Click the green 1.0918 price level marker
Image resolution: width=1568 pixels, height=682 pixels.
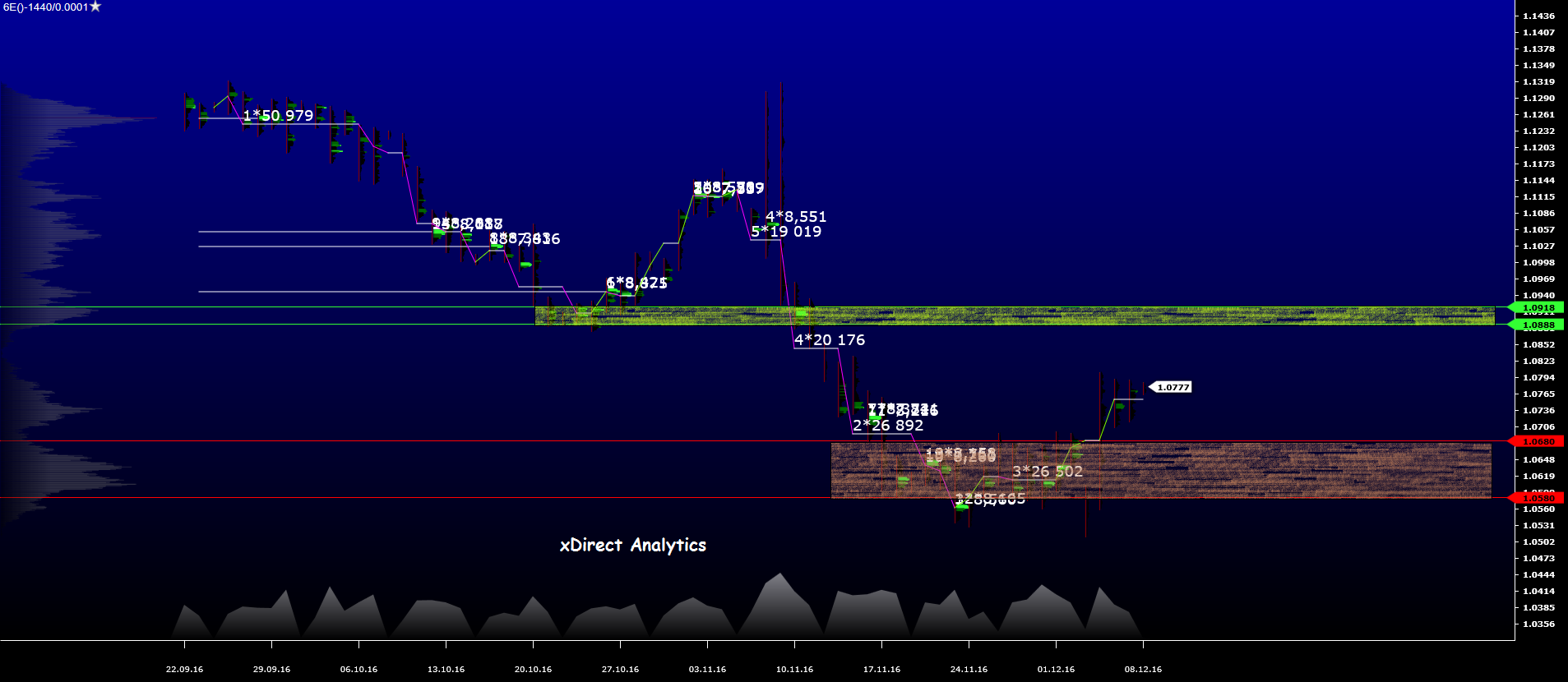click(x=1538, y=307)
